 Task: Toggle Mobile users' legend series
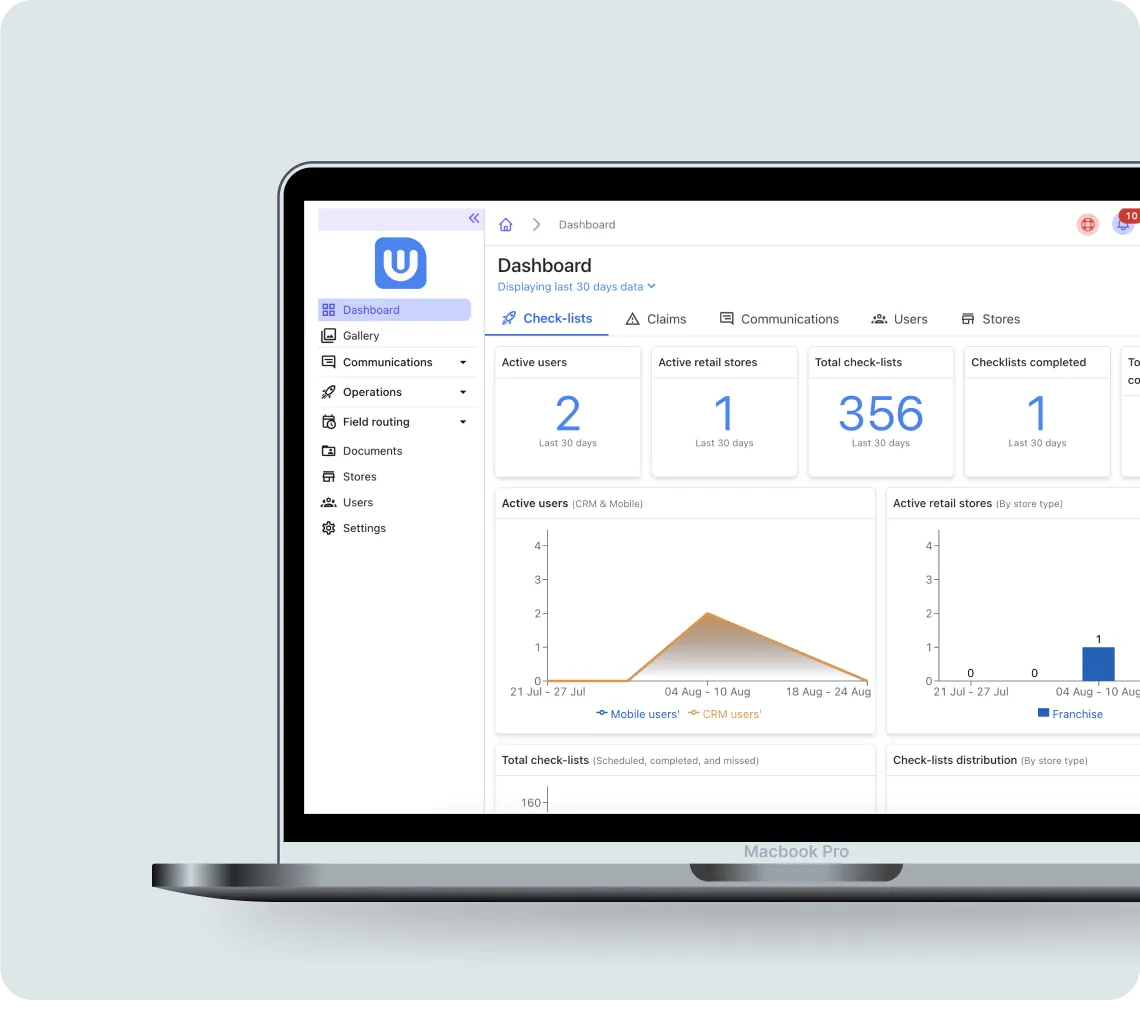pyautogui.click(x=638, y=714)
